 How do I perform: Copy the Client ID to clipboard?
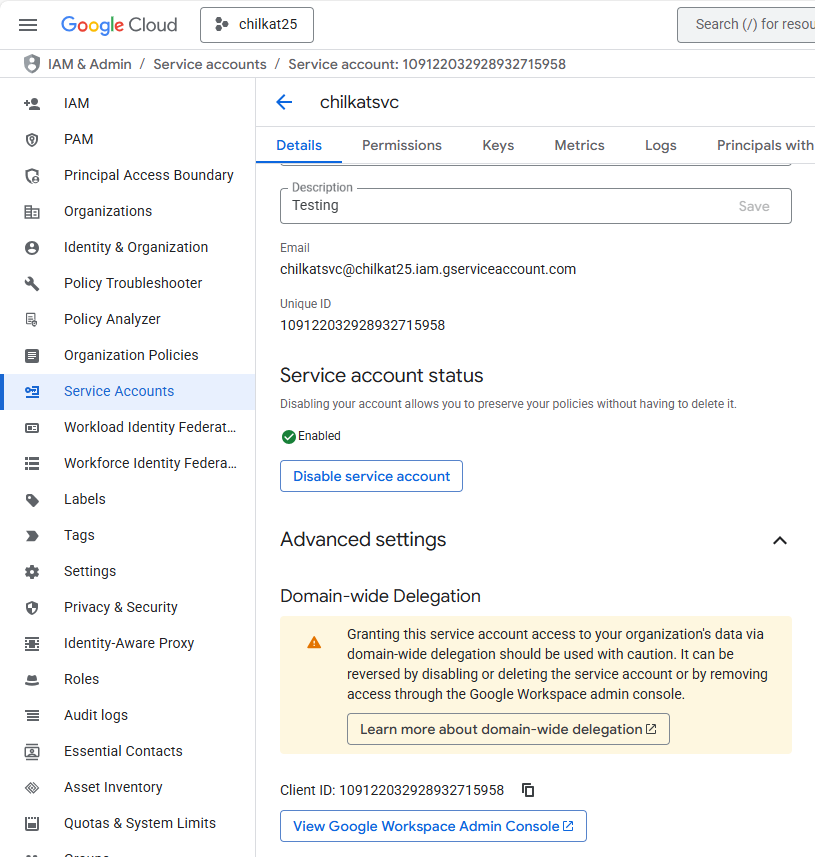pyautogui.click(x=528, y=790)
